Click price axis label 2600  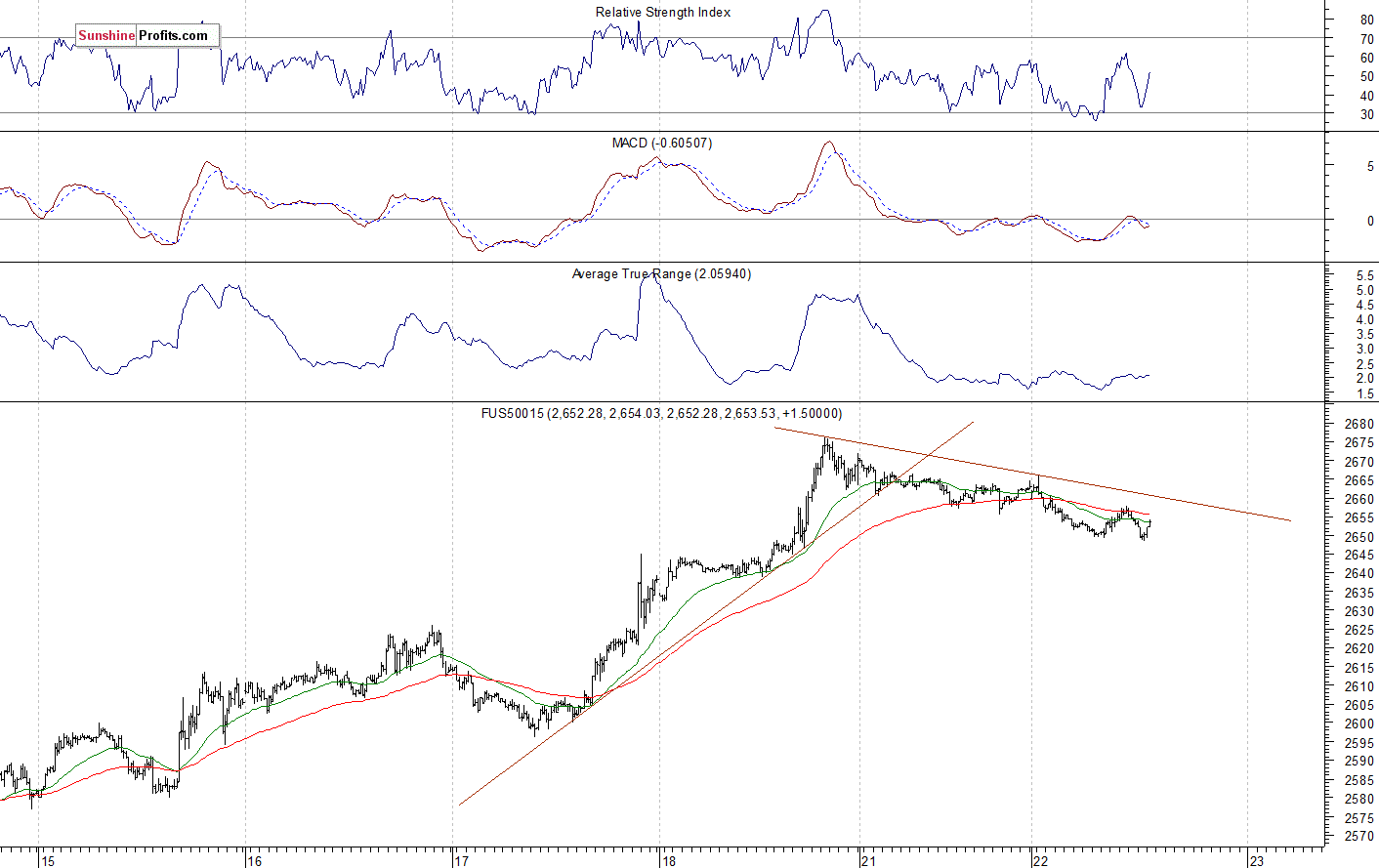(x=1359, y=724)
